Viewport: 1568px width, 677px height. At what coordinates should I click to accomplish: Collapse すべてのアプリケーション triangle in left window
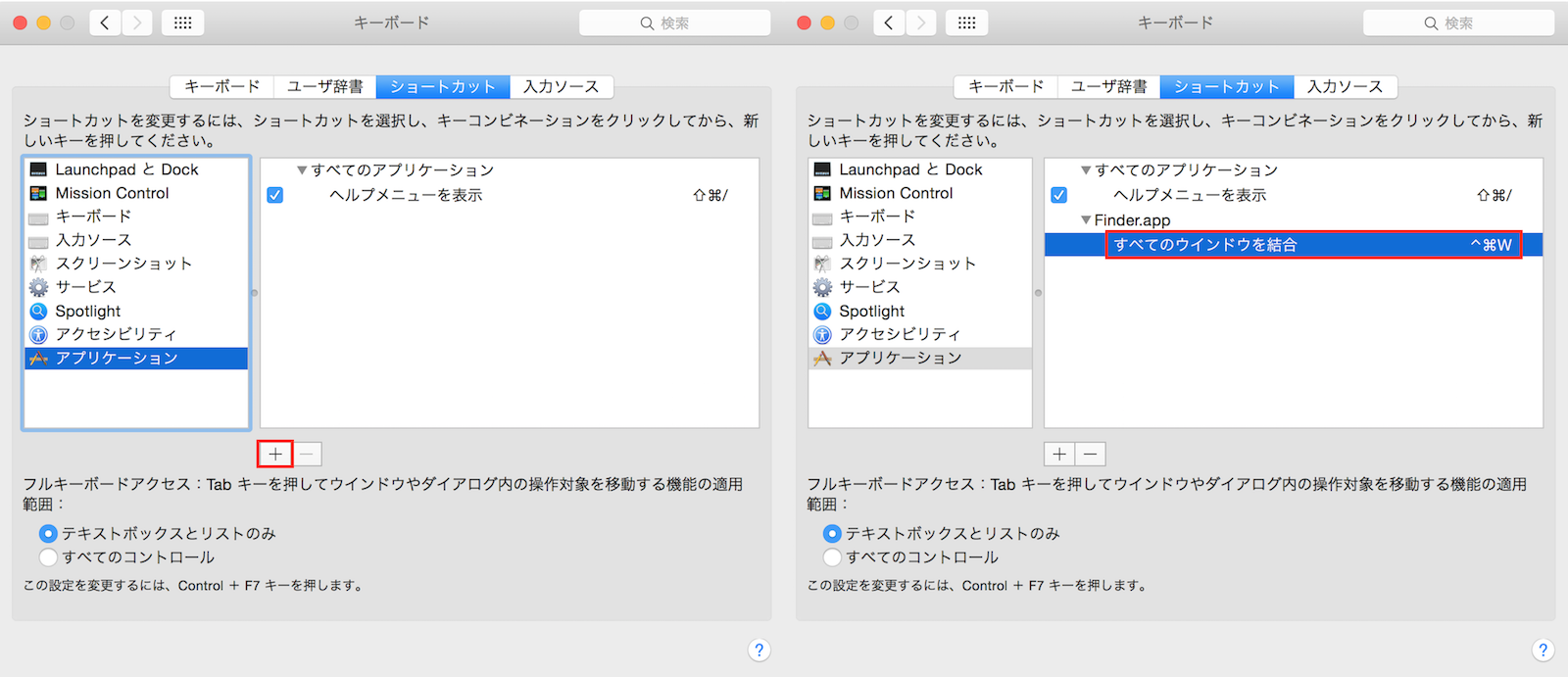click(302, 170)
